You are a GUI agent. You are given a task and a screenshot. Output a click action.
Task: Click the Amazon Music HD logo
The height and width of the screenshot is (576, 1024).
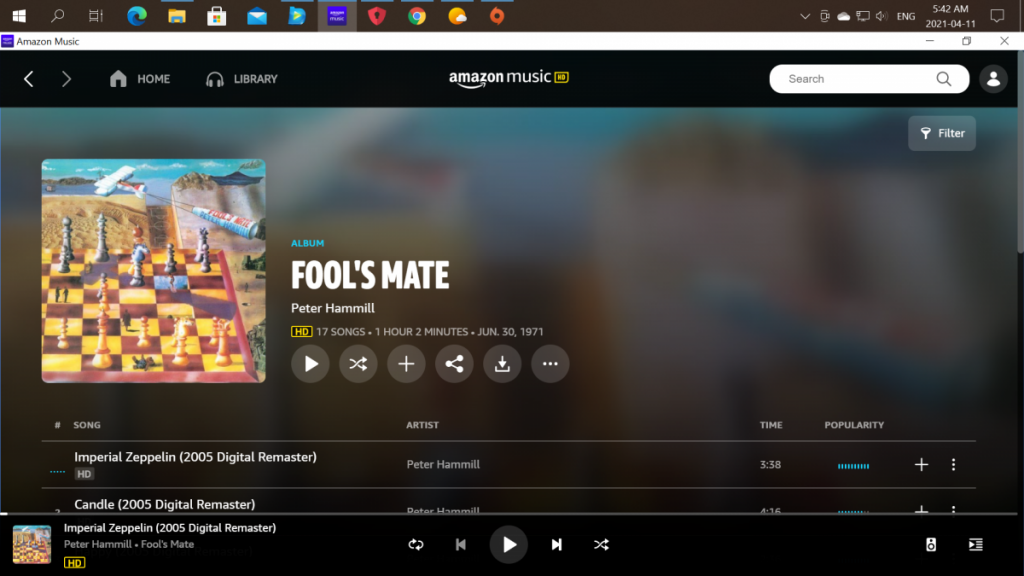[509, 78]
